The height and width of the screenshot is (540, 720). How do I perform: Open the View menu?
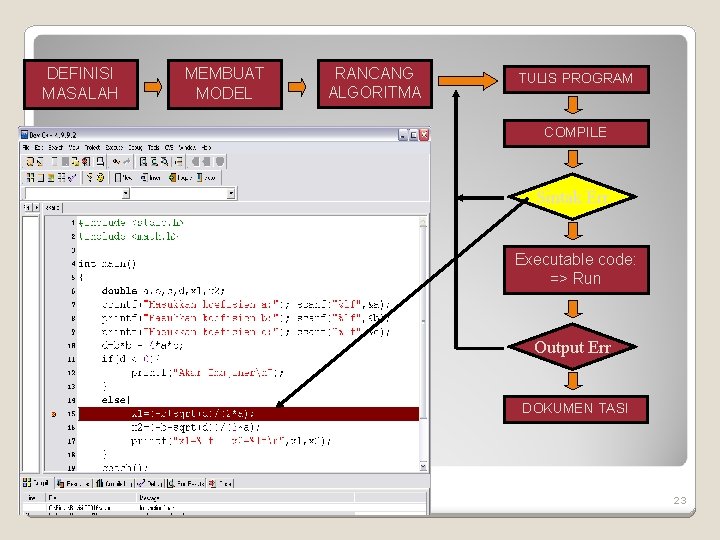tap(74, 147)
